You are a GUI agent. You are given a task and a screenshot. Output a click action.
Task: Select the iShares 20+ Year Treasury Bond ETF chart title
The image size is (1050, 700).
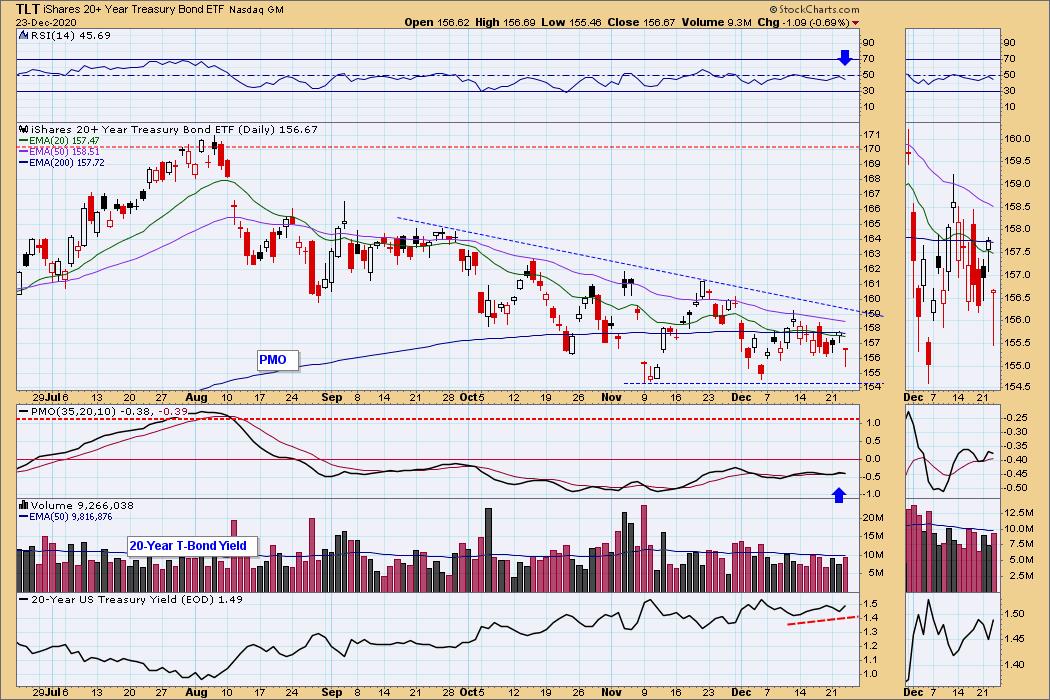[134, 9]
